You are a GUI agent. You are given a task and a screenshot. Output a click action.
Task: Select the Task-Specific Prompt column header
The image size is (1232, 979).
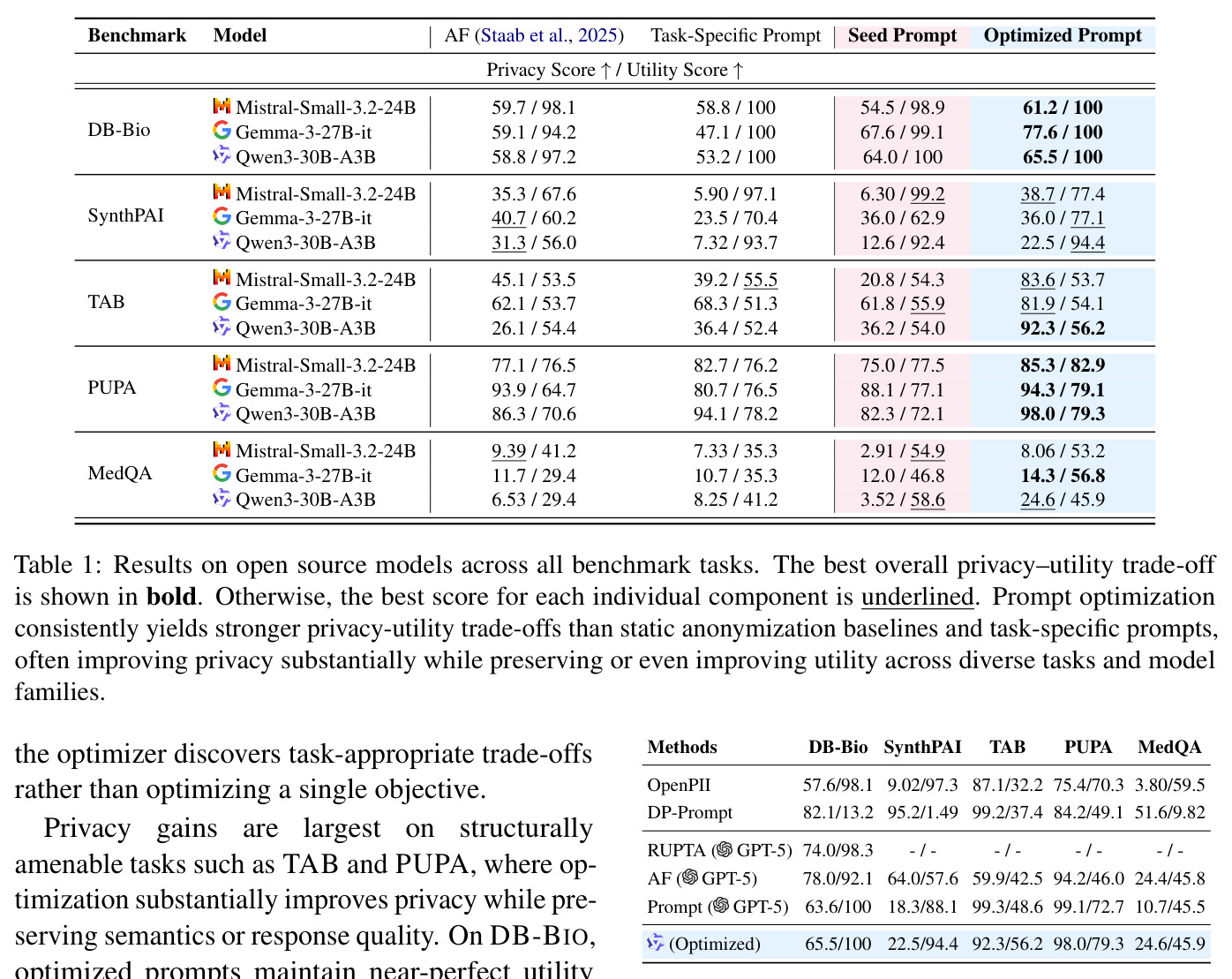736,35
